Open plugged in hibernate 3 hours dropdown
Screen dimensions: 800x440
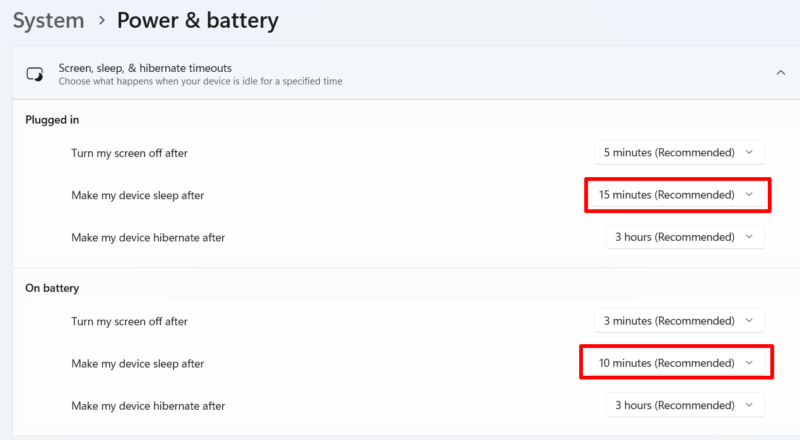(685, 237)
